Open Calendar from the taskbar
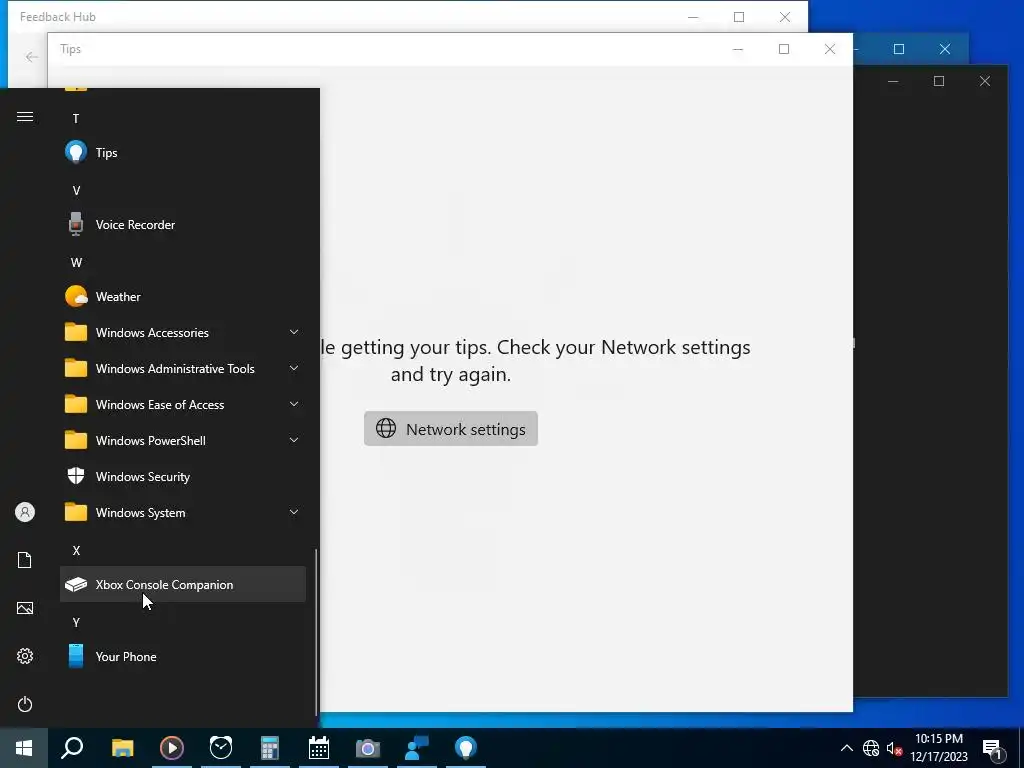 pyautogui.click(x=319, y=748)
